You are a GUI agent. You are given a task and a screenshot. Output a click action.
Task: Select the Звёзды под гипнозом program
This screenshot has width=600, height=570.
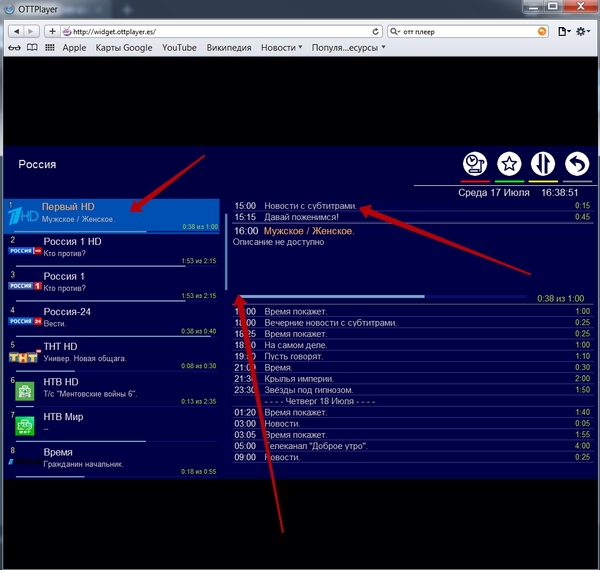point(412,390)
